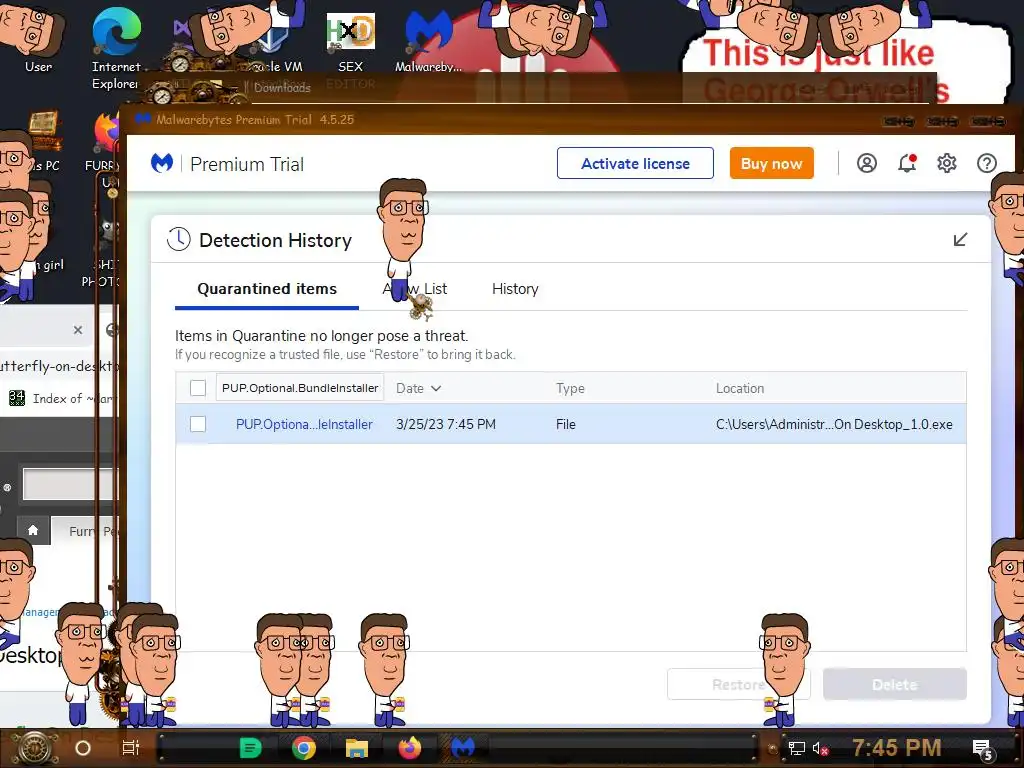
Task: Open the green notes app in taskbar
Action: 250,748
